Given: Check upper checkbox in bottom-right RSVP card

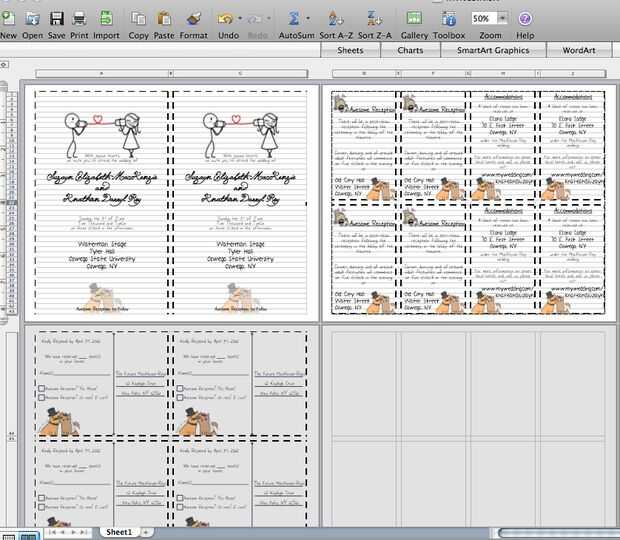Looking at the screenshot, I should pyautogui.click(x=180, y=498).
